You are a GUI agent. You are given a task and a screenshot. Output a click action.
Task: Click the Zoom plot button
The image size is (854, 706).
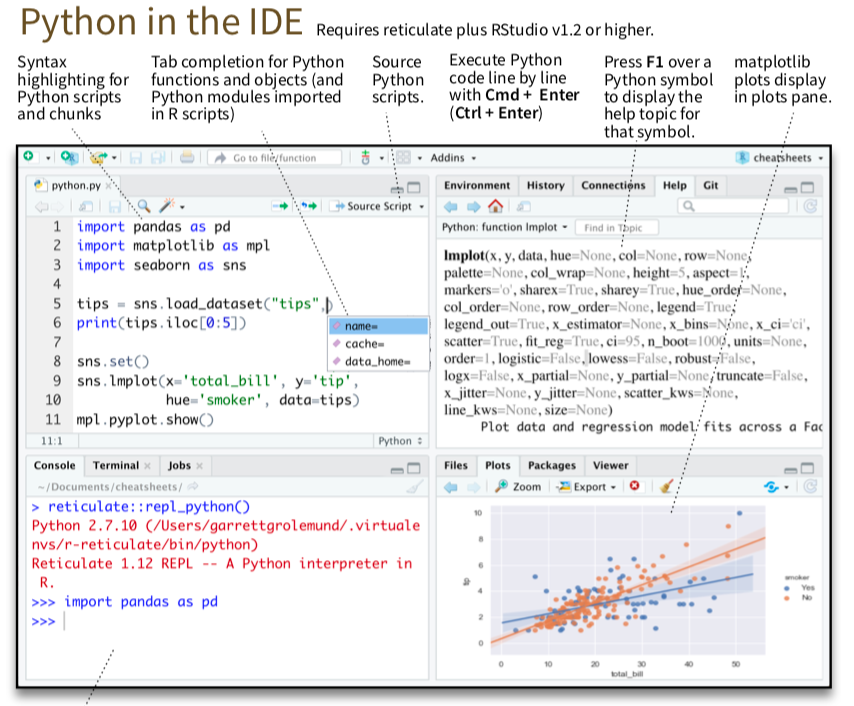click(x=518, y=486)
